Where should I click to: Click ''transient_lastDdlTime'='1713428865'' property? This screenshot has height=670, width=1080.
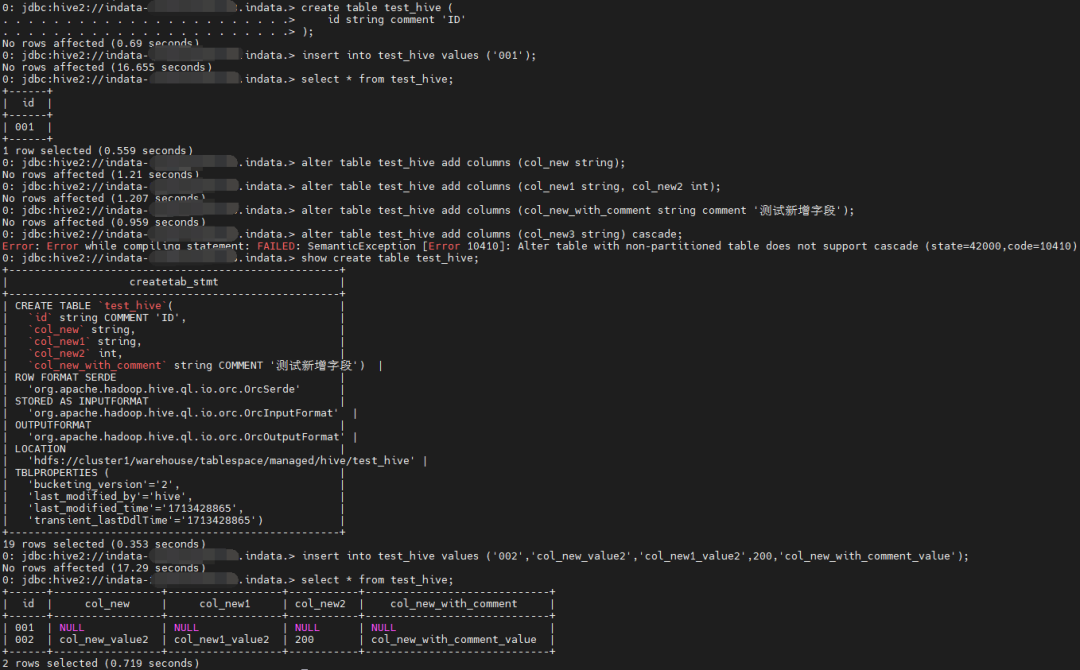[145, 521]
